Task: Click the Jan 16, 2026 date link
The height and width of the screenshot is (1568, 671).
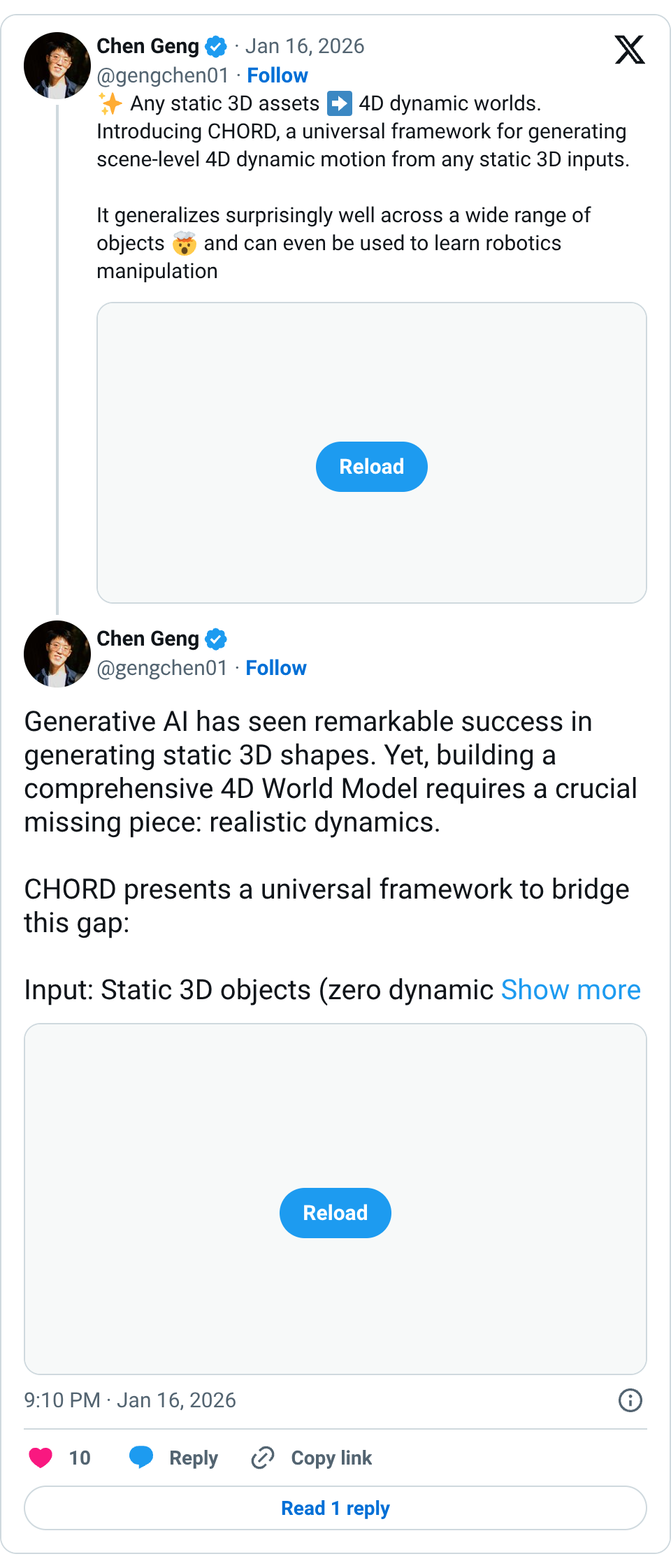Action: click(x=305, y=46)
